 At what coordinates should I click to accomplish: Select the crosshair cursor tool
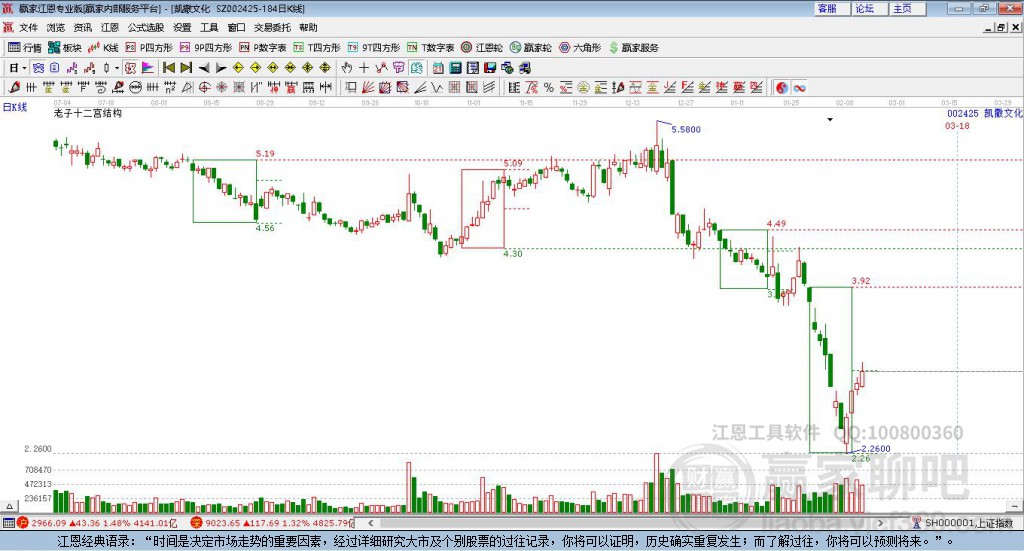coord(364,68)
